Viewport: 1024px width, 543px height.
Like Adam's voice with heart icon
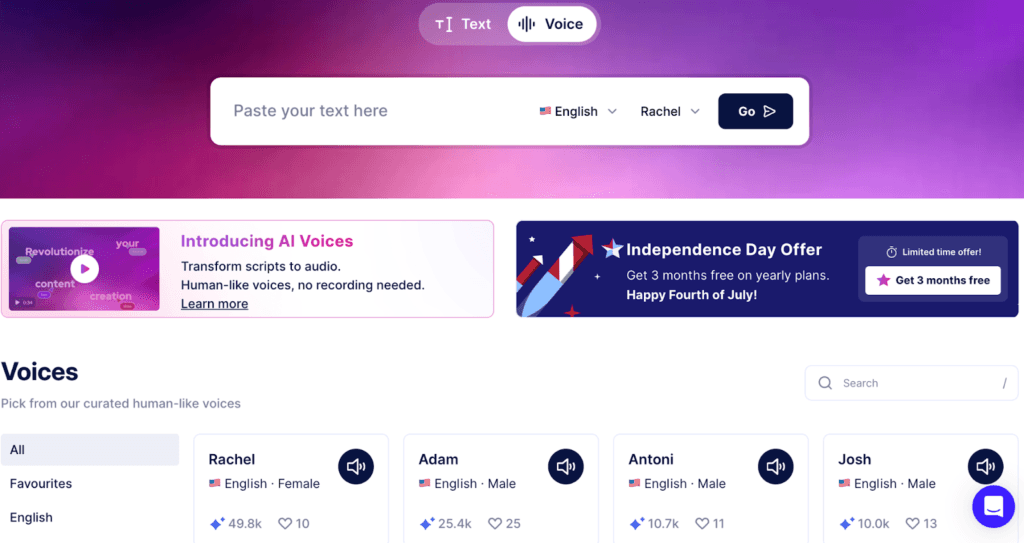click(x=495, y=523)
